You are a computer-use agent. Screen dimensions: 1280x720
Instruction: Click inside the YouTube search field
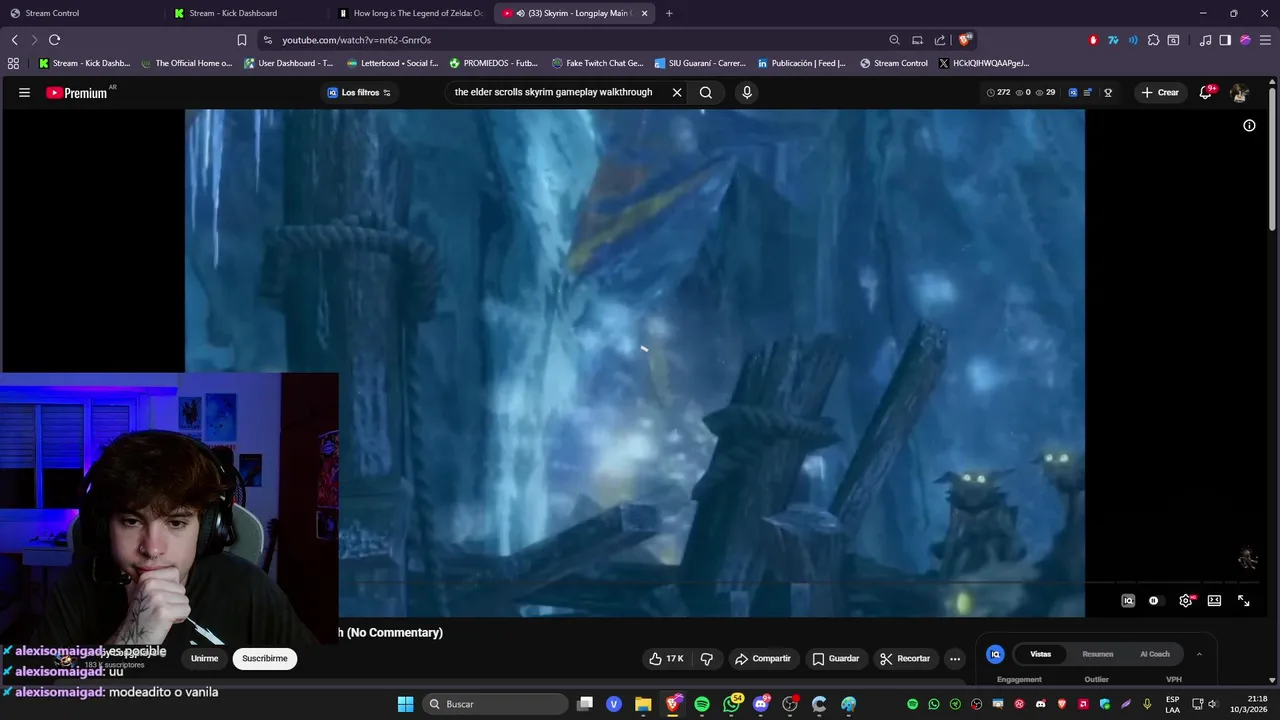click(x=555, y=92)
